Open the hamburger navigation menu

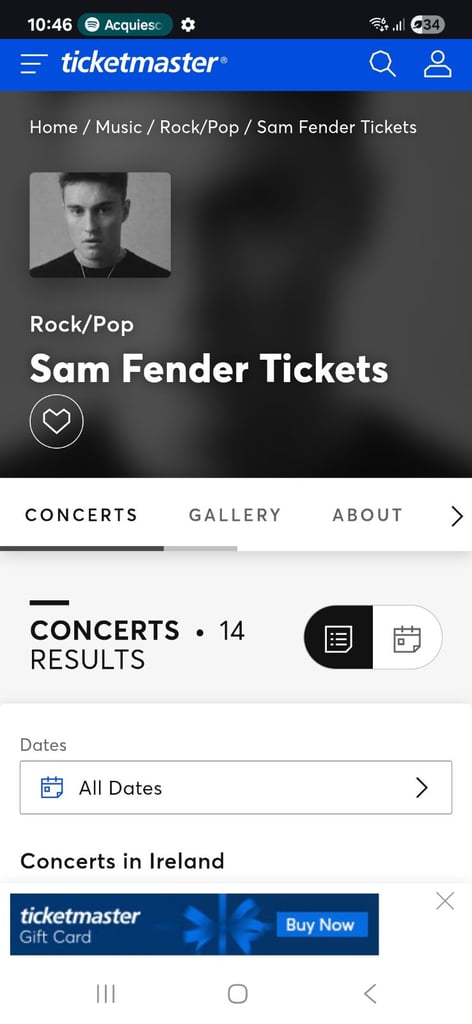[x=34, y=64]
